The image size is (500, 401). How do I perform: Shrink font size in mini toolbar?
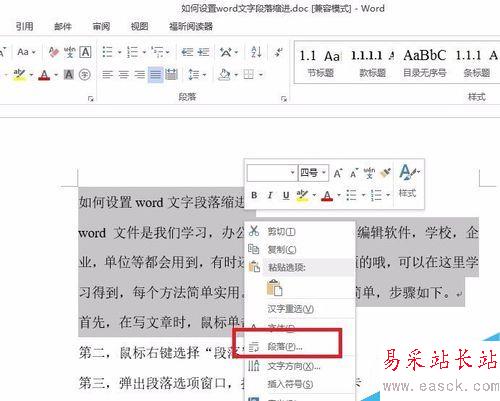click(x=354, y=173)
